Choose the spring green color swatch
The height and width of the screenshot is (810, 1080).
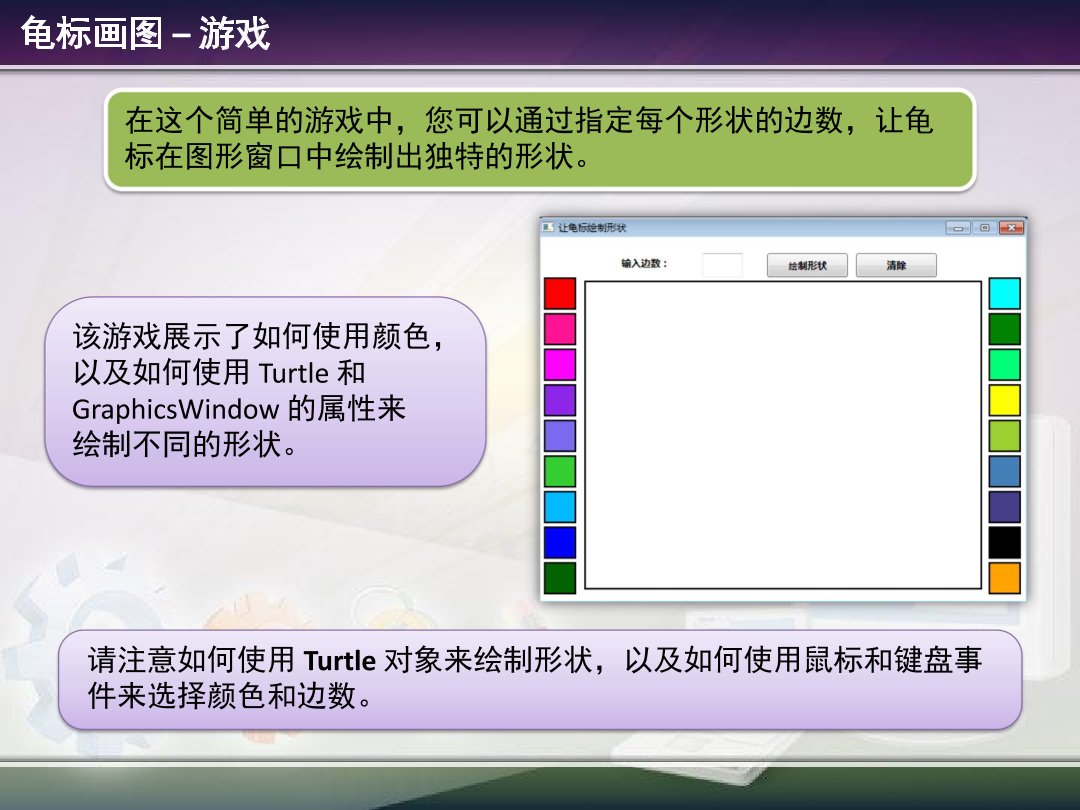point(1004,364)
